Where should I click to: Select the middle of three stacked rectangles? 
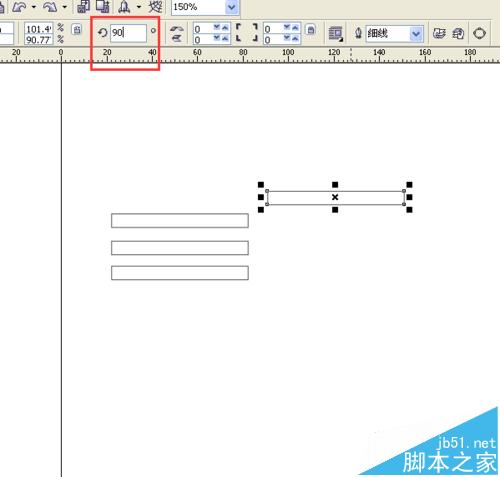coord(180,248)
